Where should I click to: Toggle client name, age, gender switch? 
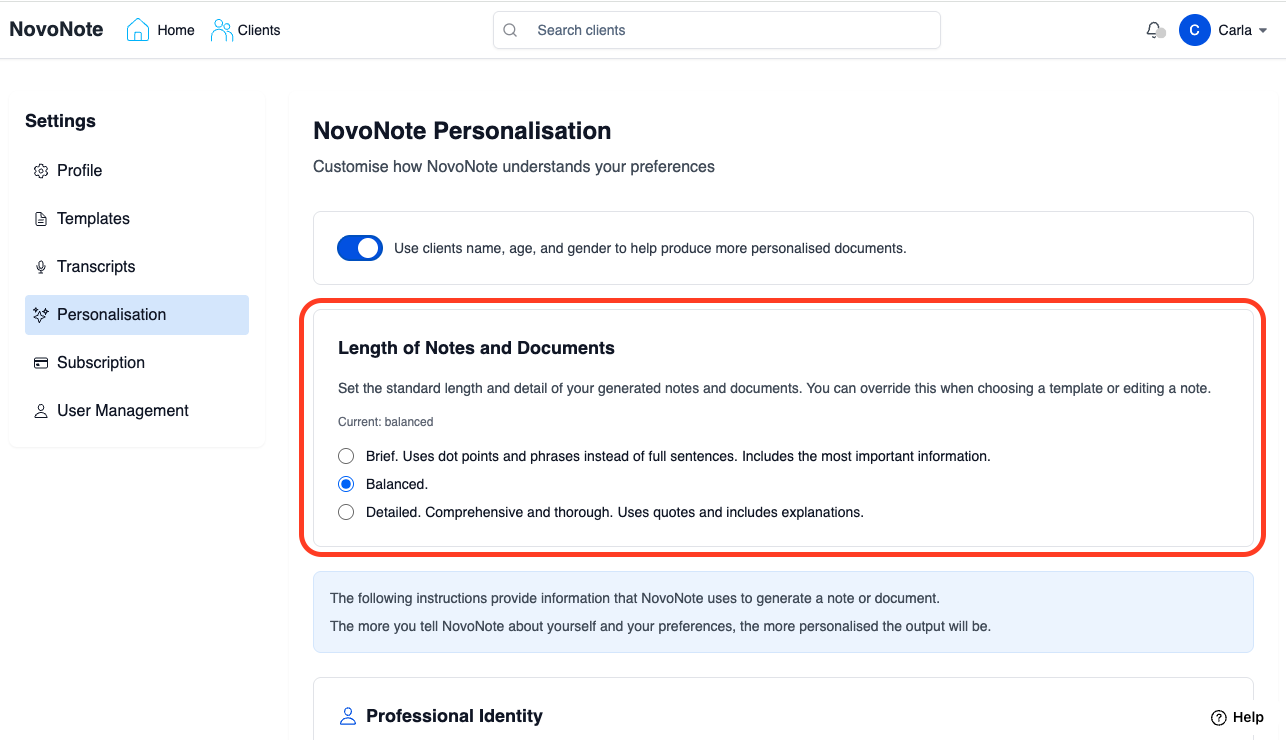click(x=360, y=248)
